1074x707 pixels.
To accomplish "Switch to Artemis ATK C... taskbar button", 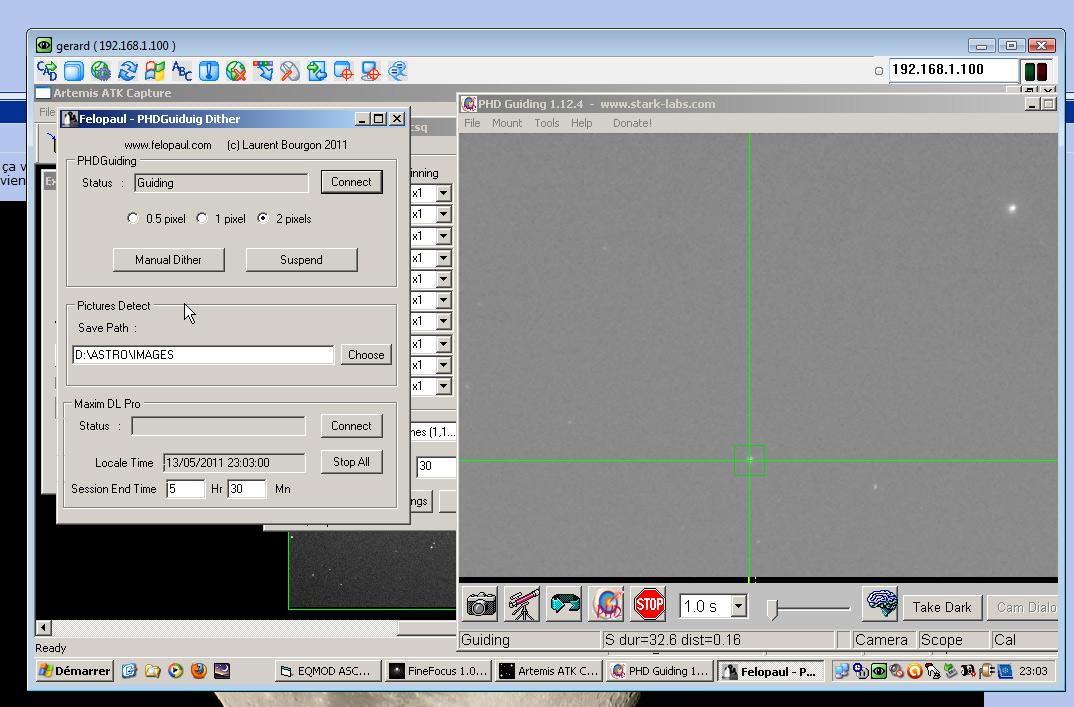I will tap(549, 671).
